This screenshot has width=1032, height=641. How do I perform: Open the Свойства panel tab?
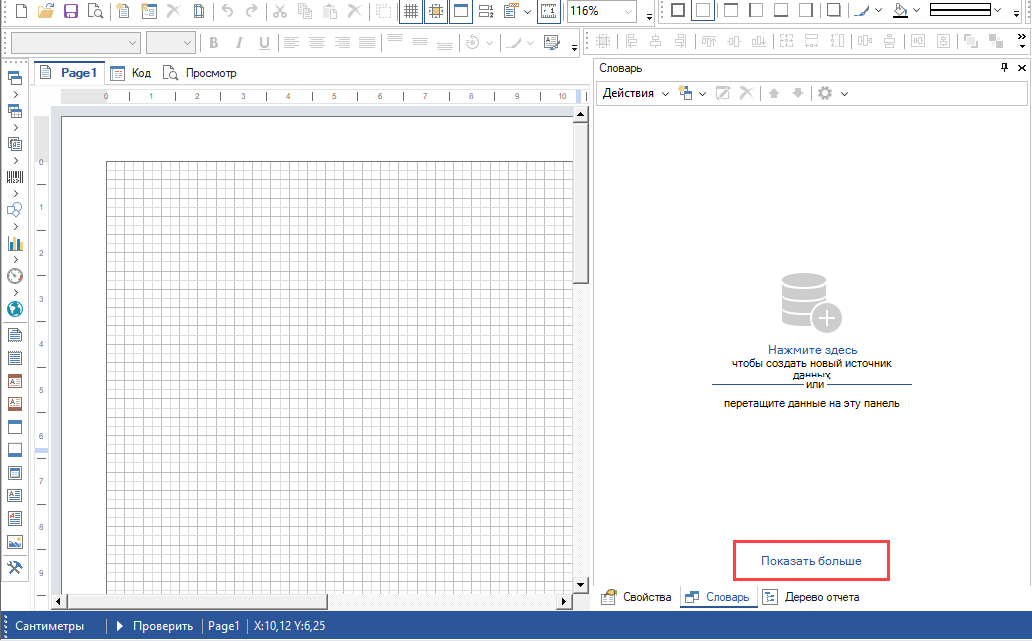[x=636, y=597]
